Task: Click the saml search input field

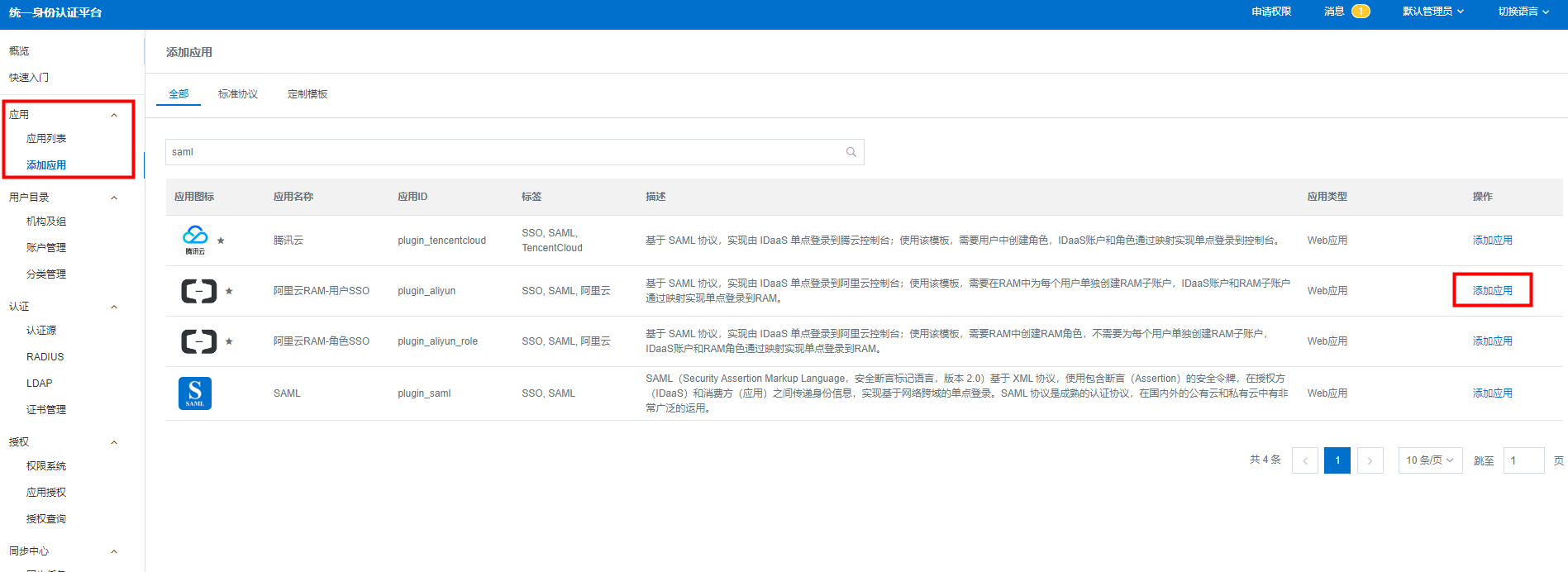Action: [504, 152]
